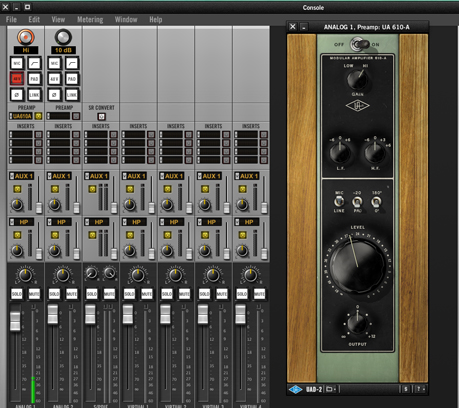Toggle the PAD button on Analog 2 channel
Screen dimensions: 459x408
[72, 79]
